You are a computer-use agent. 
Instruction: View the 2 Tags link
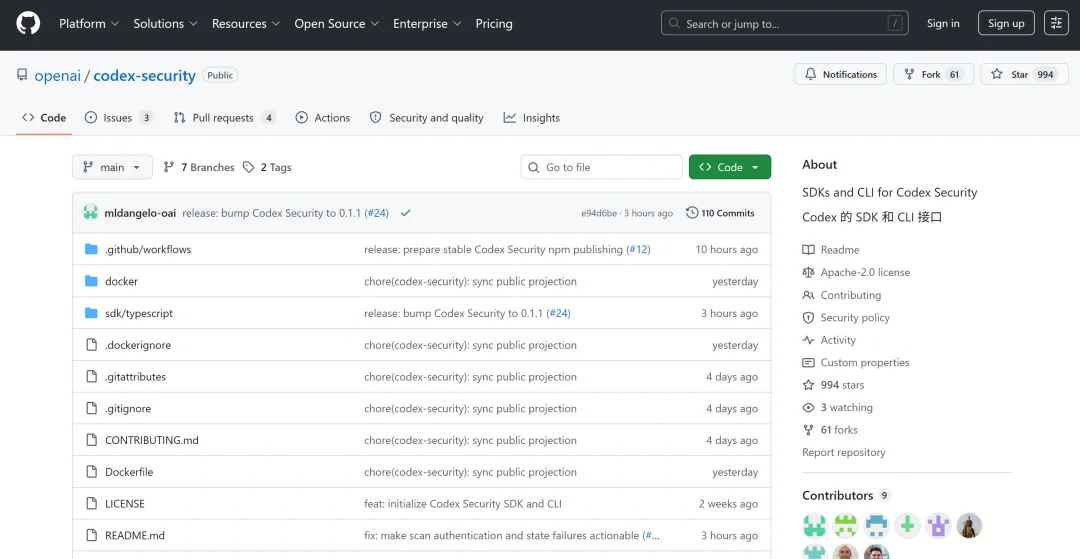point(267,167)
